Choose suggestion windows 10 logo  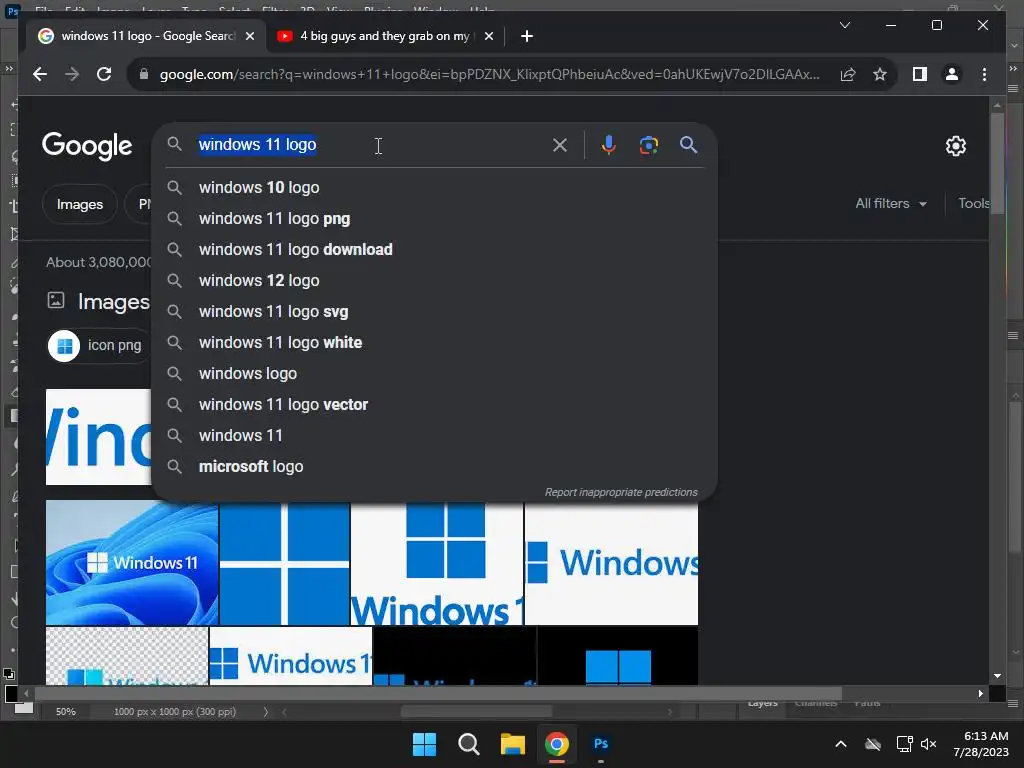click(434, 187)
